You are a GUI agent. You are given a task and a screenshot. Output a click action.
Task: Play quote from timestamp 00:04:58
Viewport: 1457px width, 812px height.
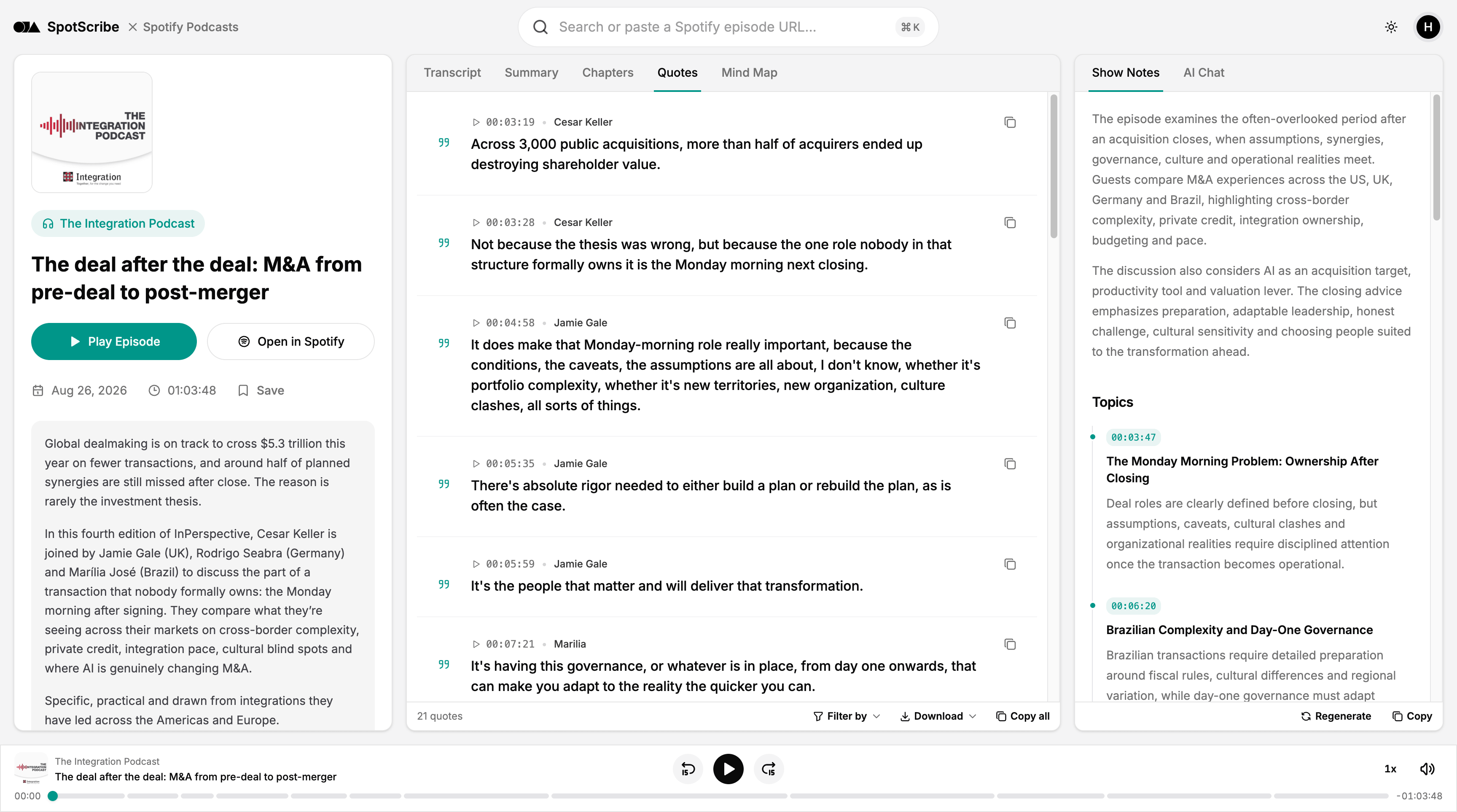tap(503, 323)
